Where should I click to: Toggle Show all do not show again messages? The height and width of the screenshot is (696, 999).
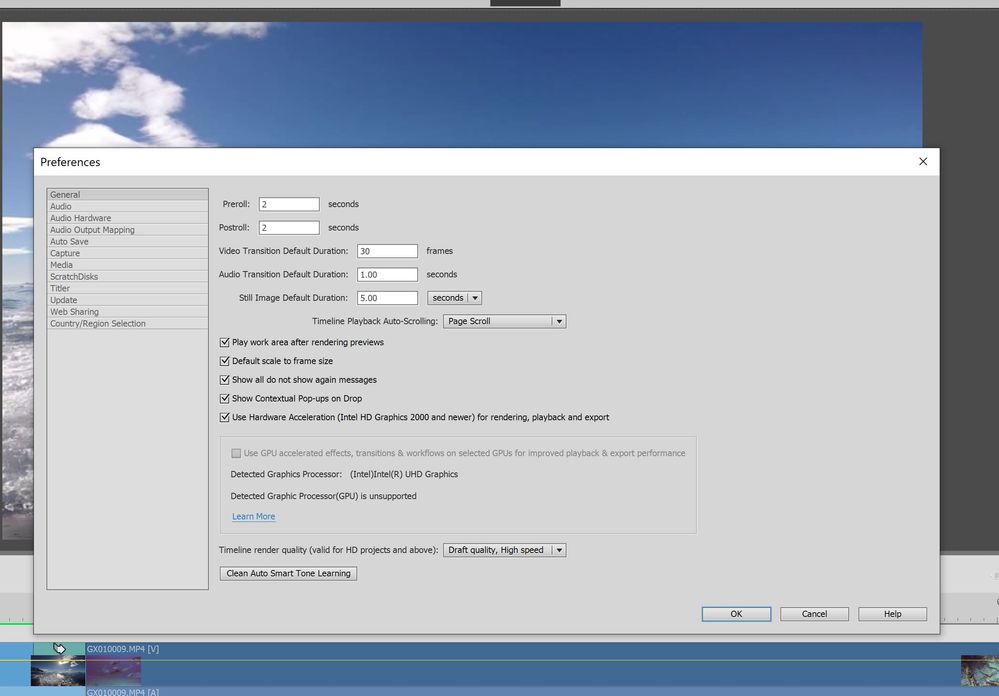click(224, 380)
